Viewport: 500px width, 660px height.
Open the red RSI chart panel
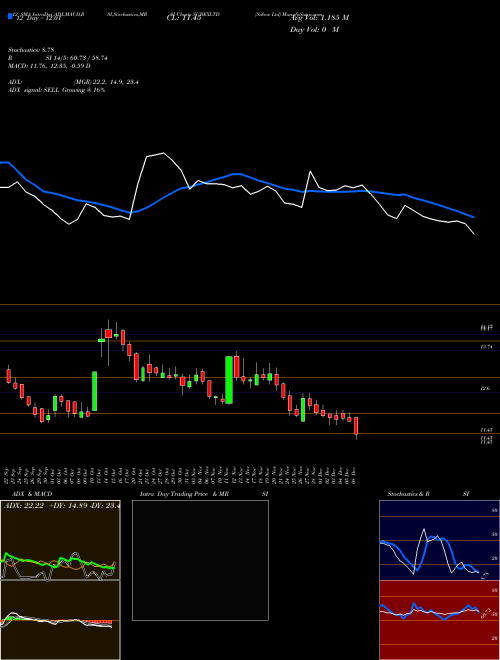[x=439, y=620]
